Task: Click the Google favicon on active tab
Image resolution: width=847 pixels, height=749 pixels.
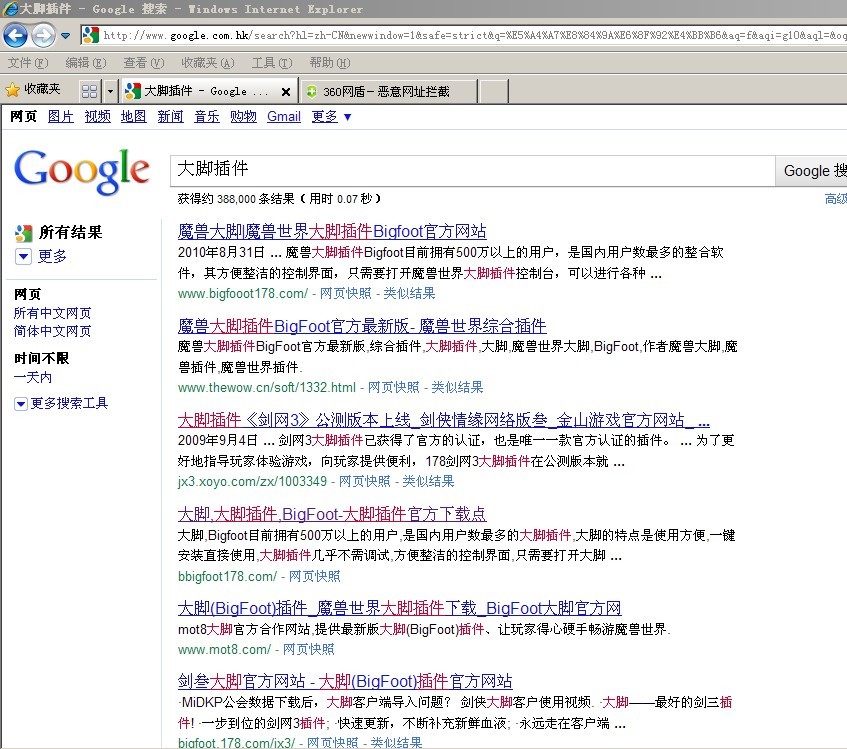Action: point(133,91)
